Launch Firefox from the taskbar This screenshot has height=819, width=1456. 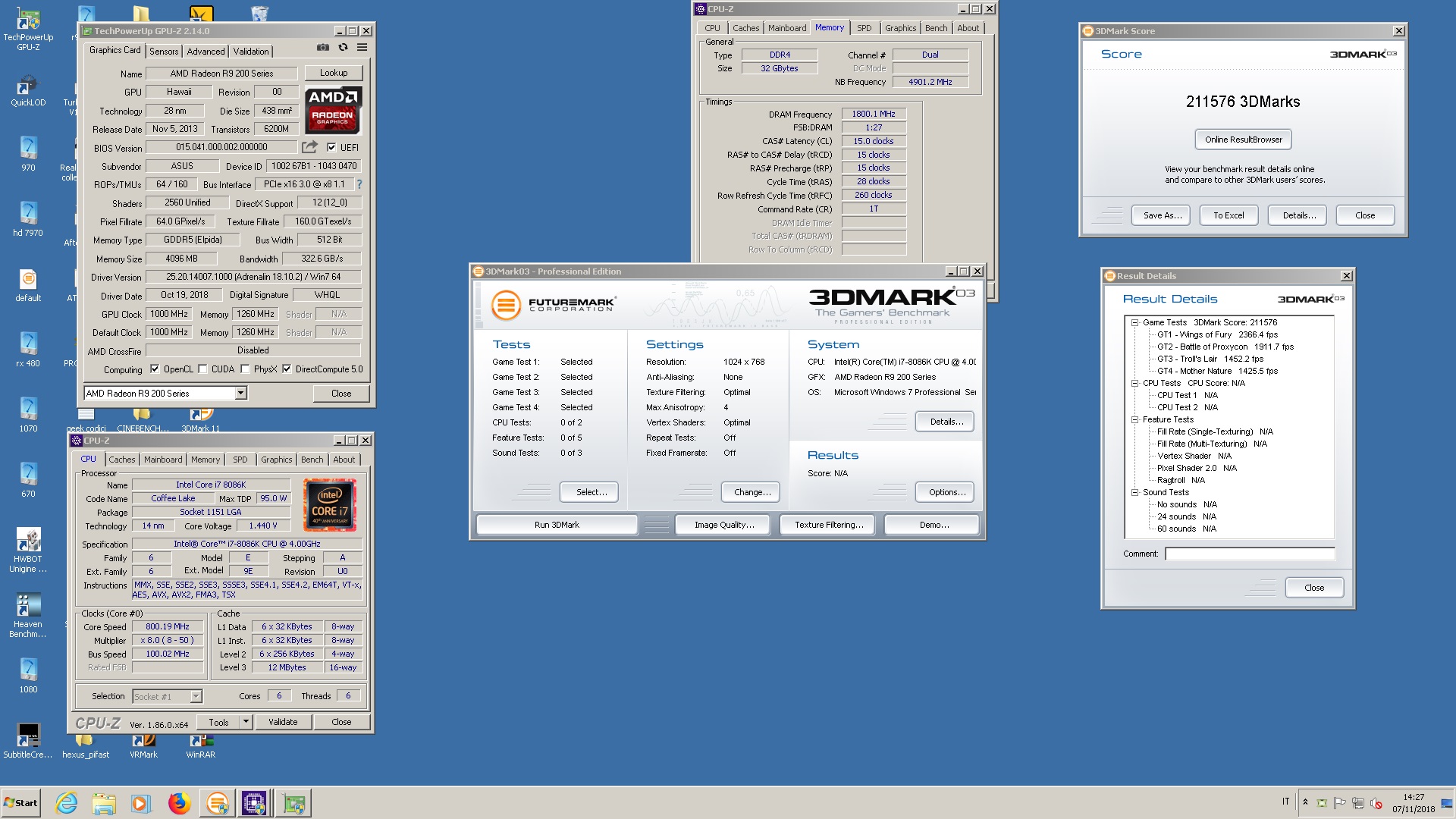point(179,803)
